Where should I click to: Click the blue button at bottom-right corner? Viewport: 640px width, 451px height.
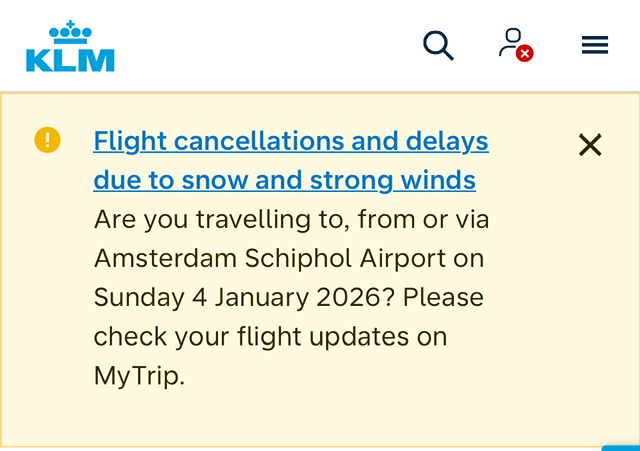622,447
